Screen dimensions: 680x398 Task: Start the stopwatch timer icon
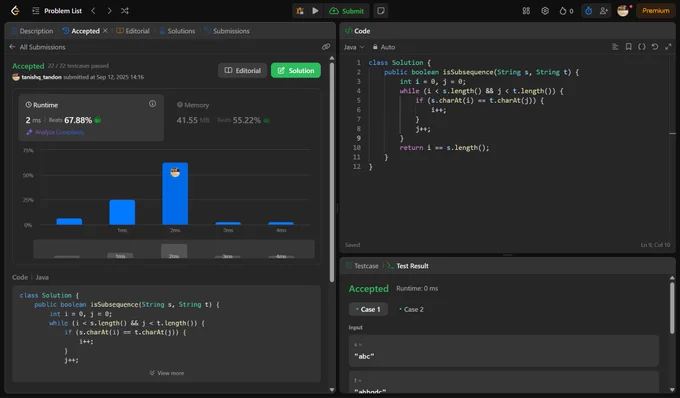588,11
